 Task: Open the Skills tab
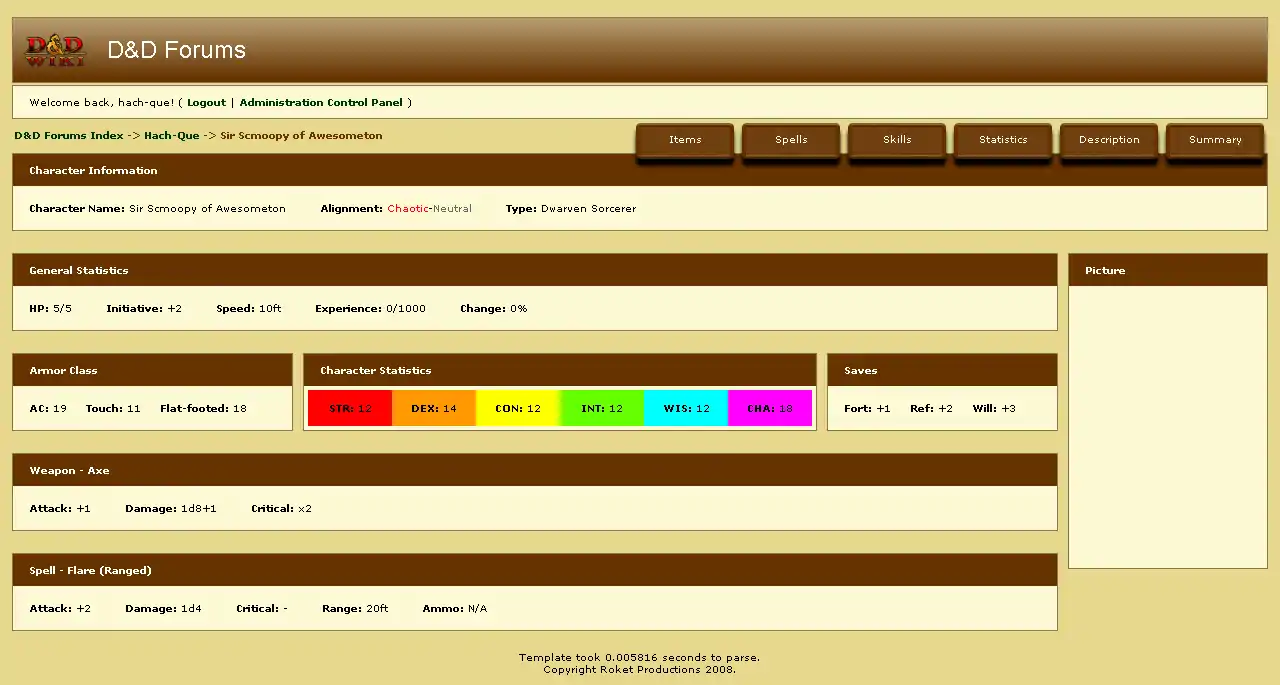click(x=897, y=140)
